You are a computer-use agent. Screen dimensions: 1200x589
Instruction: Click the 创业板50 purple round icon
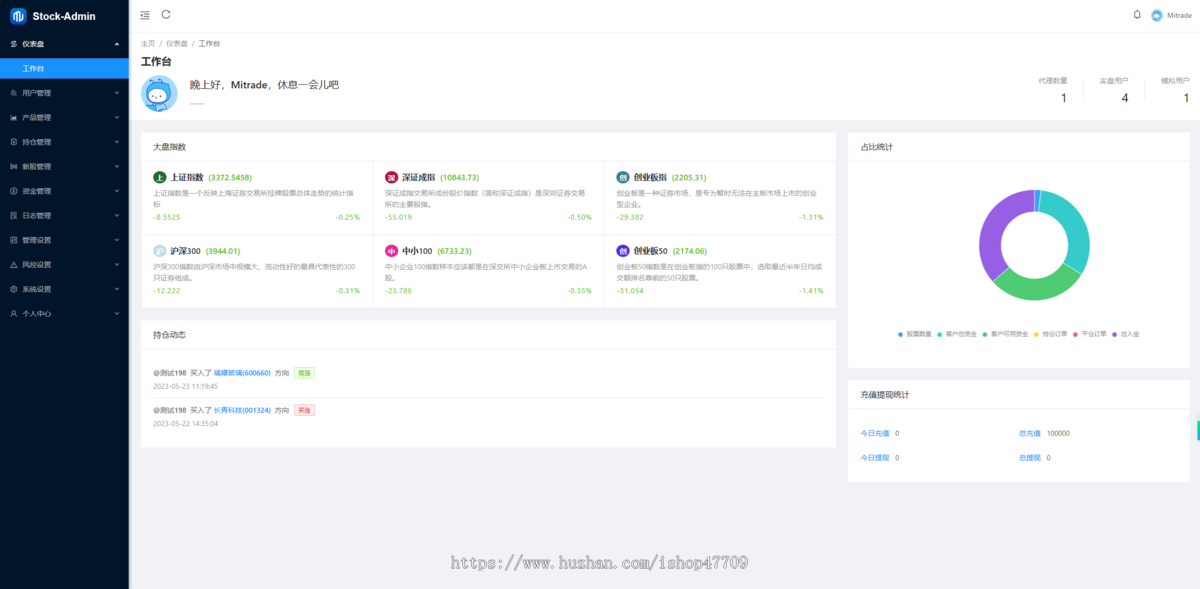(x=623, y=251)
